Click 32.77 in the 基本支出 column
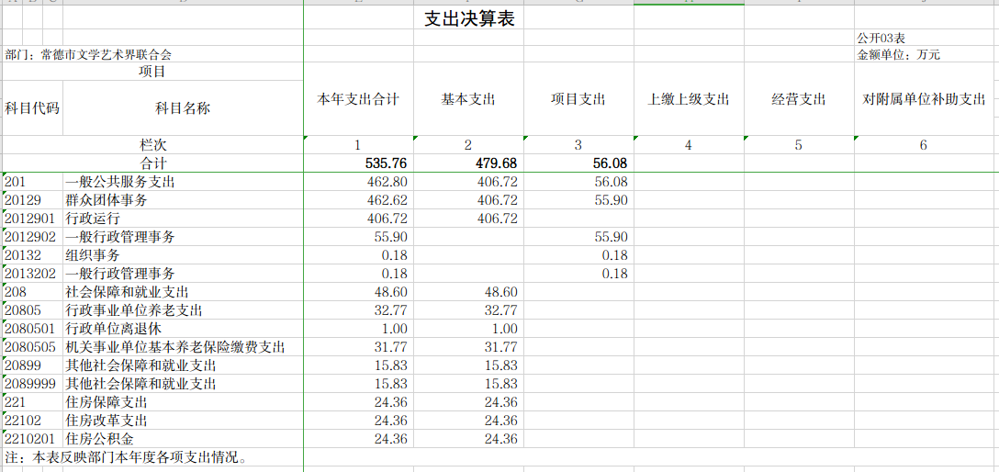Viewport: 999px width, 472px height. (501, 311)
